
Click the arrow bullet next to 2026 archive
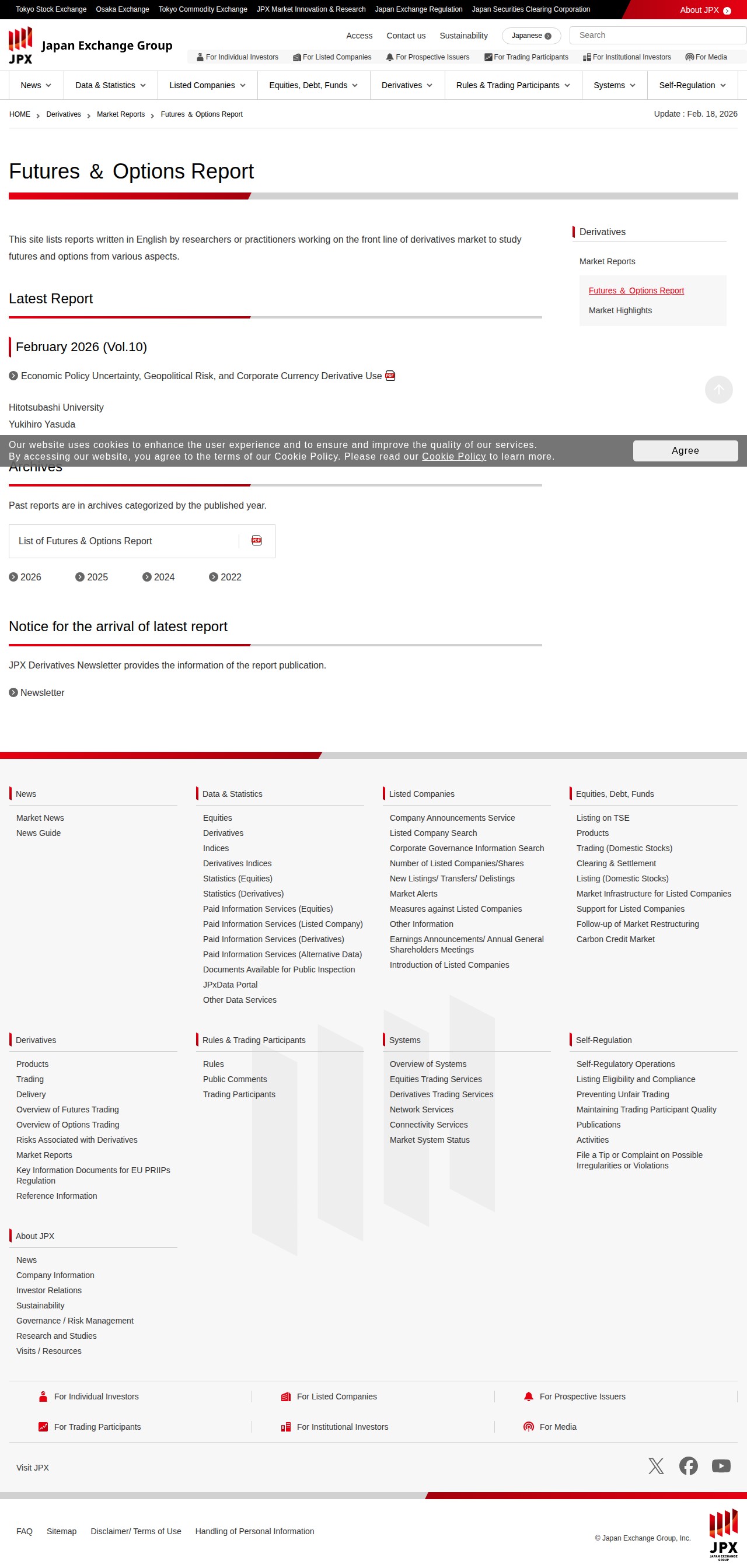pos(13,577)
